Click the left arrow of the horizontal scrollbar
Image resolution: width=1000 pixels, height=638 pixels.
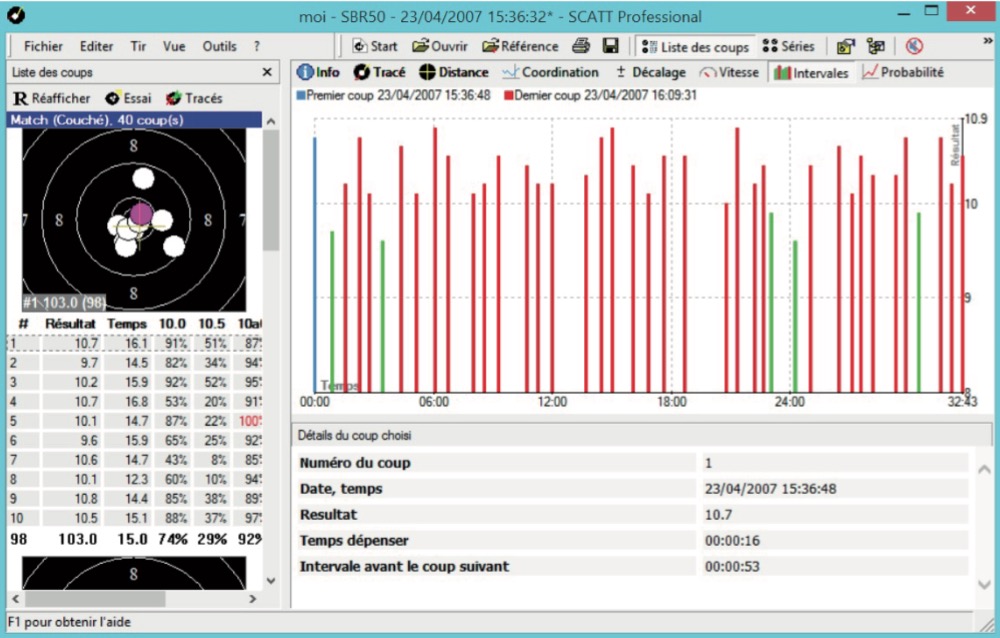point(15,598)
